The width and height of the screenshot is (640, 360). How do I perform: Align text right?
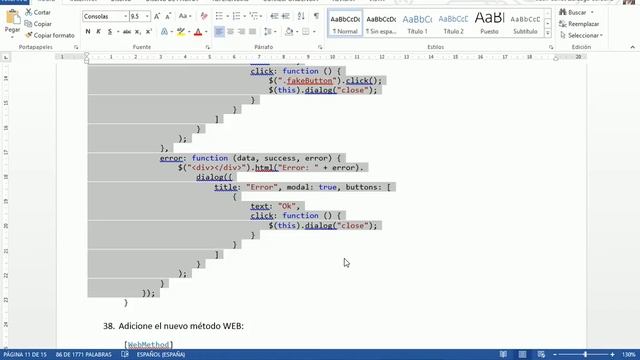coord(241,31)
